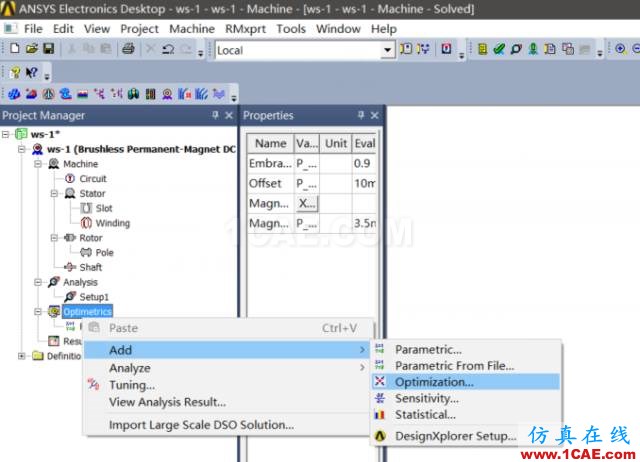Open the File menu
The width and height of the screenshot is (640, 462).
tap(33, 29)
